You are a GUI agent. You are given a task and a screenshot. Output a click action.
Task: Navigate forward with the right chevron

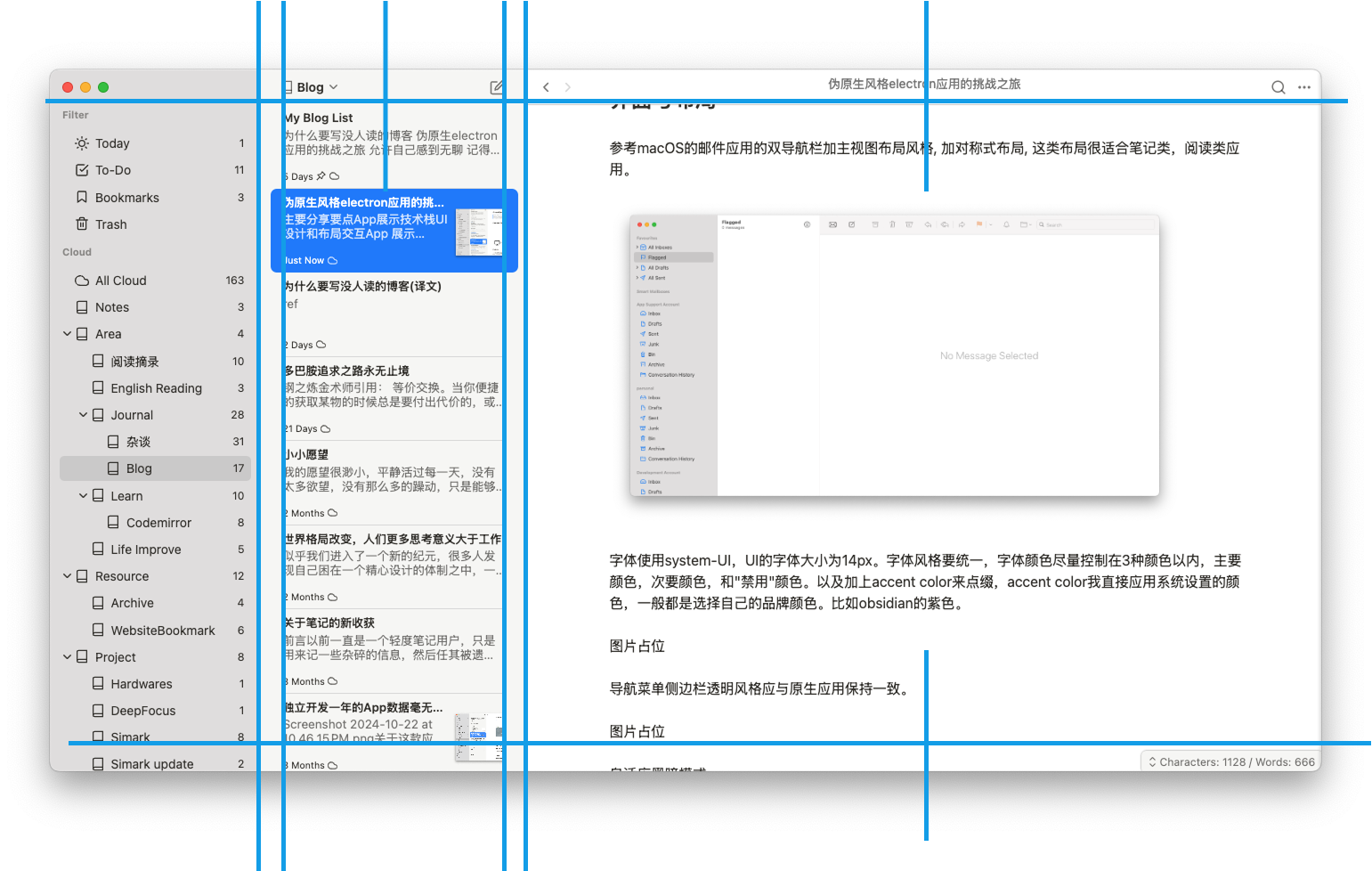click(568, 87)
